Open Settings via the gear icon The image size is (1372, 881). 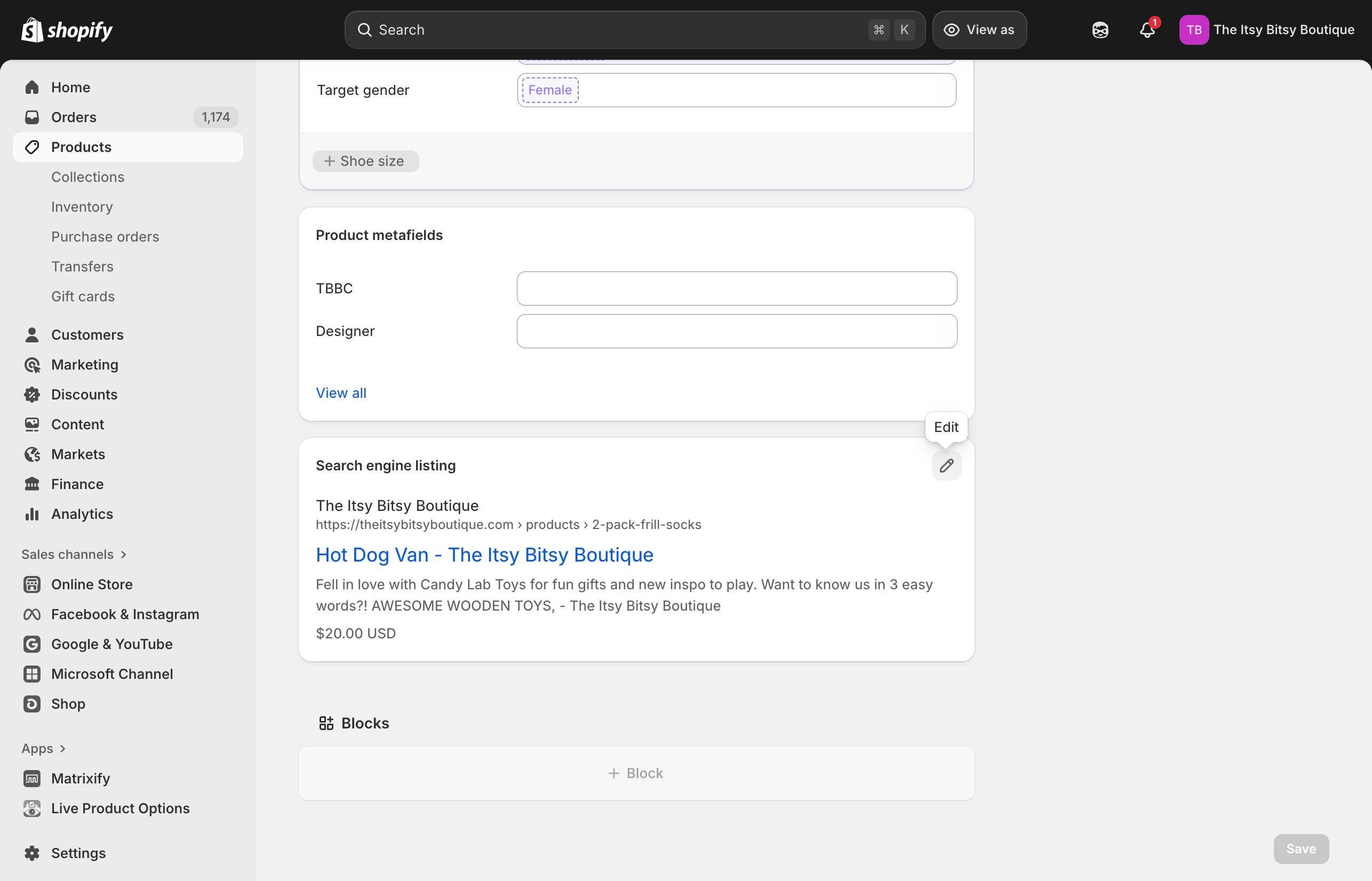click(x=32, y=852)
